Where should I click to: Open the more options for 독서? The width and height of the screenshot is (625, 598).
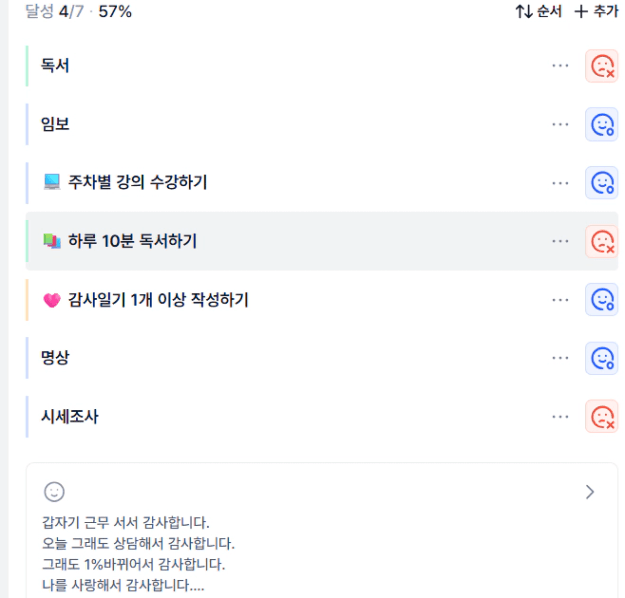560,66
